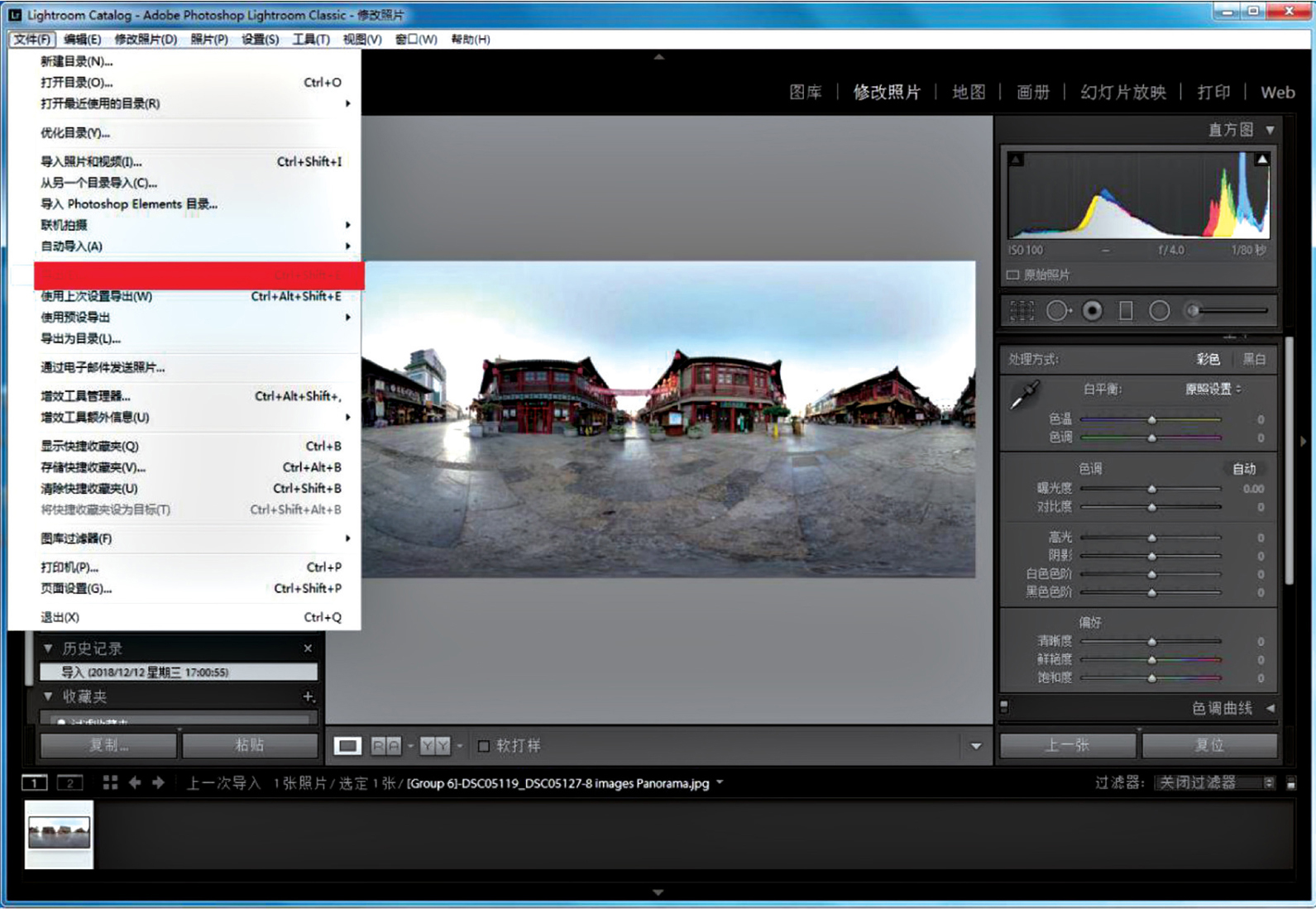
Task: Activate the spot removal tool
Action: (x=1057, y=311)
